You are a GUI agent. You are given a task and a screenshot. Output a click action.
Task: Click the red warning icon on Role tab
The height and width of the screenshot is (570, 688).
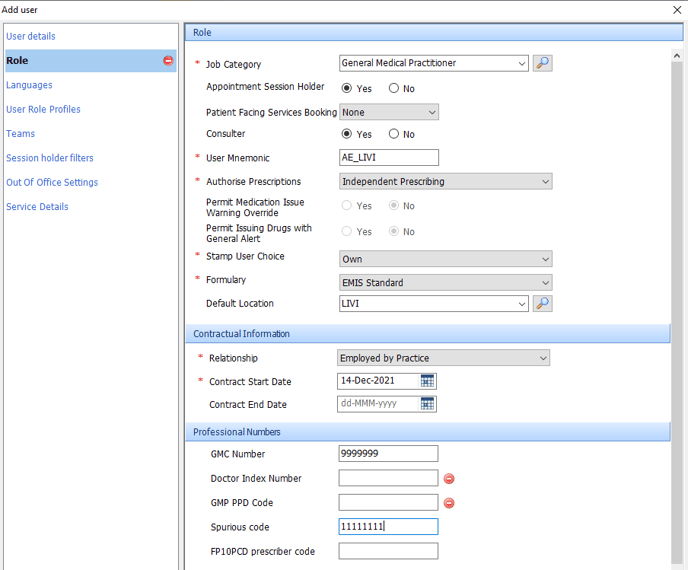pos(168,61)
